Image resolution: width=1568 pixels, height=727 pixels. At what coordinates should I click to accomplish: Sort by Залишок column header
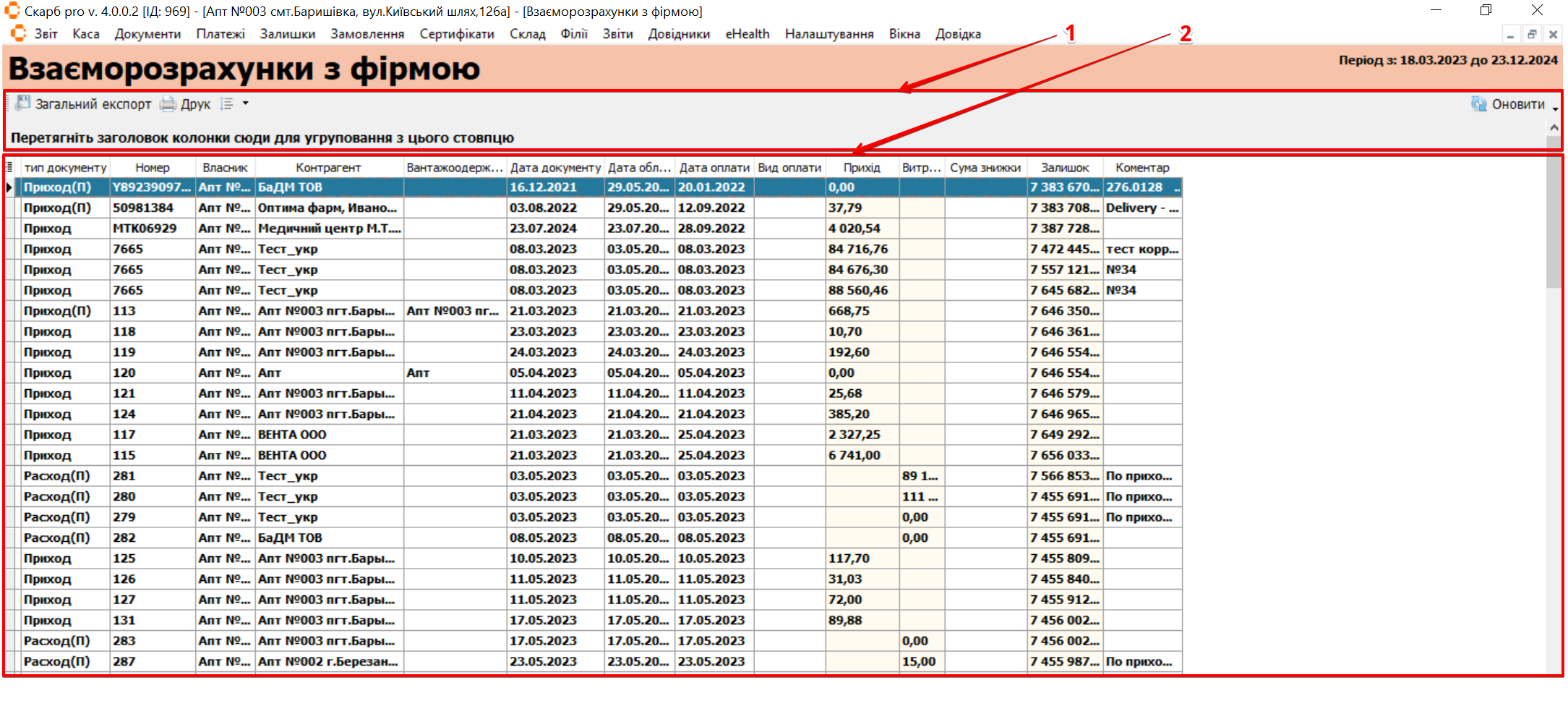coord(1065,167)
